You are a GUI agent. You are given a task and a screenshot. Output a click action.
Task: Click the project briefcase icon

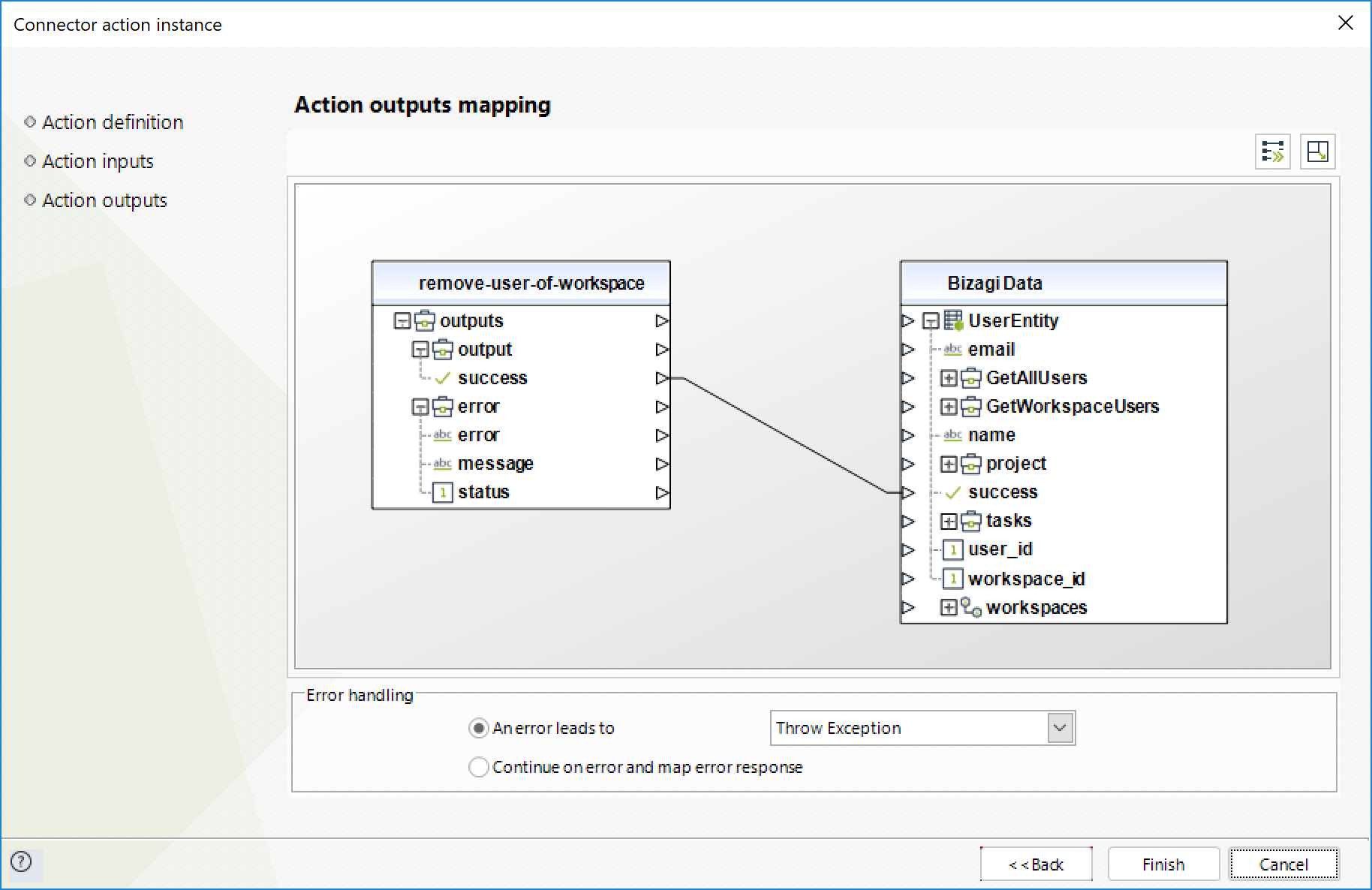click(x=971, y=464)
